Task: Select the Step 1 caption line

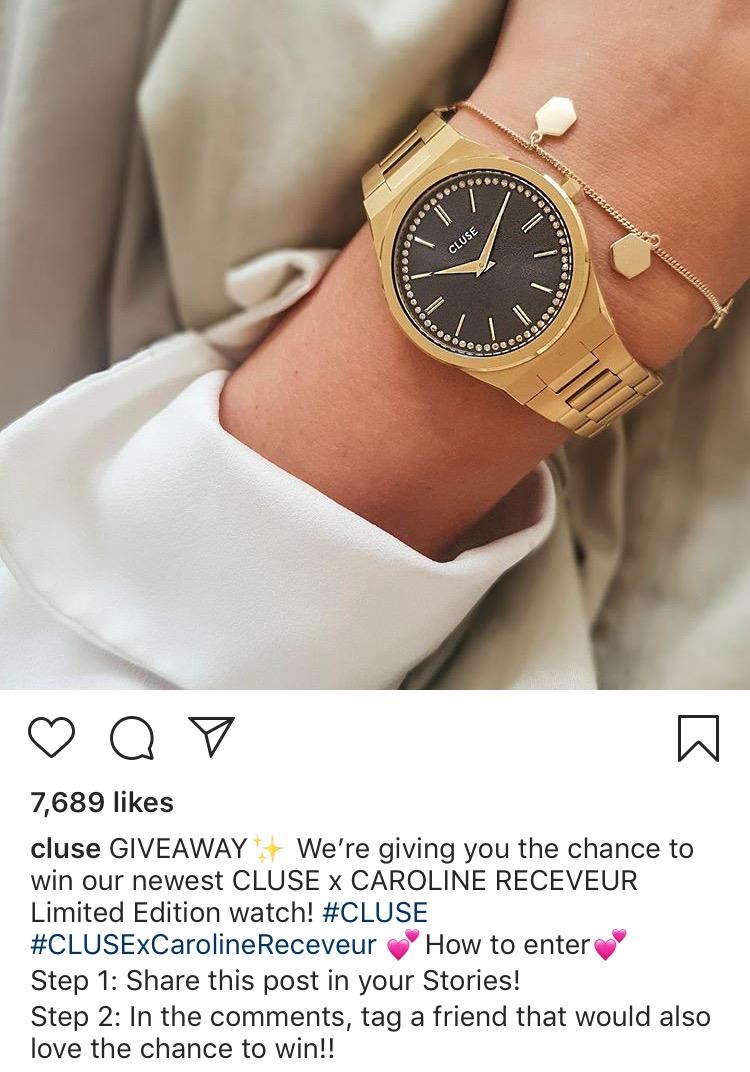Action: 276,981
